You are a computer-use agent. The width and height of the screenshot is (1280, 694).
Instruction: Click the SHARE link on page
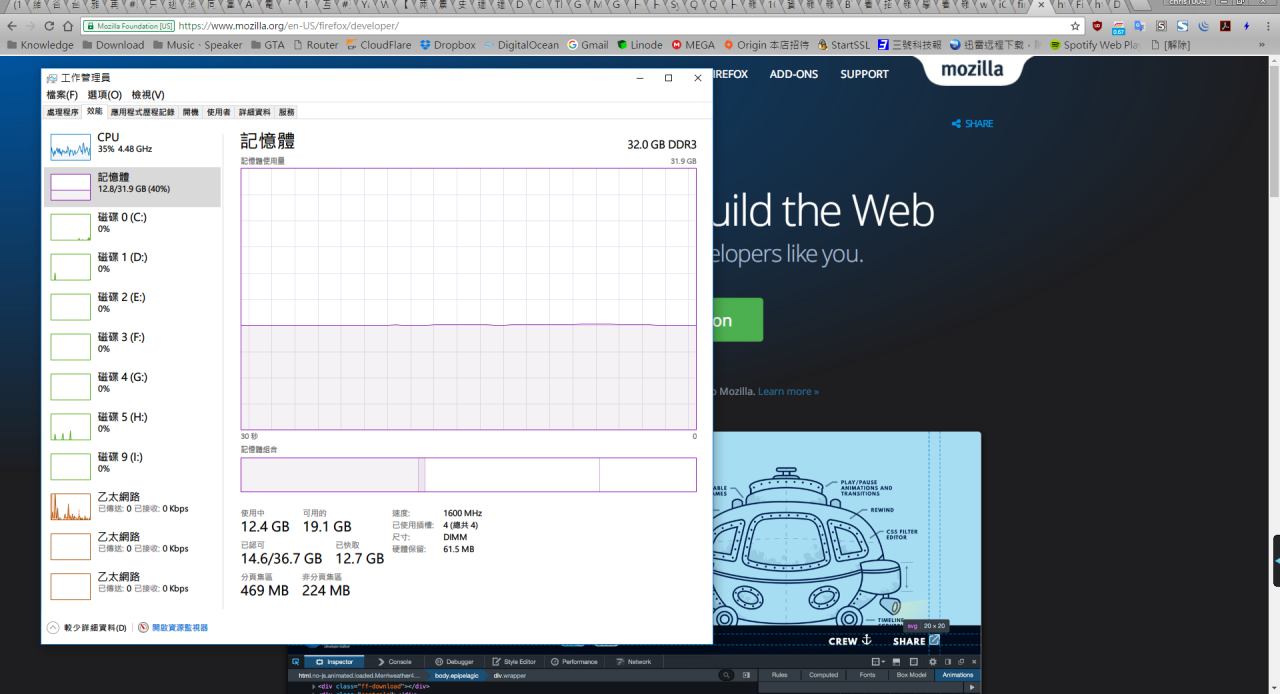[x=973, y=124]
